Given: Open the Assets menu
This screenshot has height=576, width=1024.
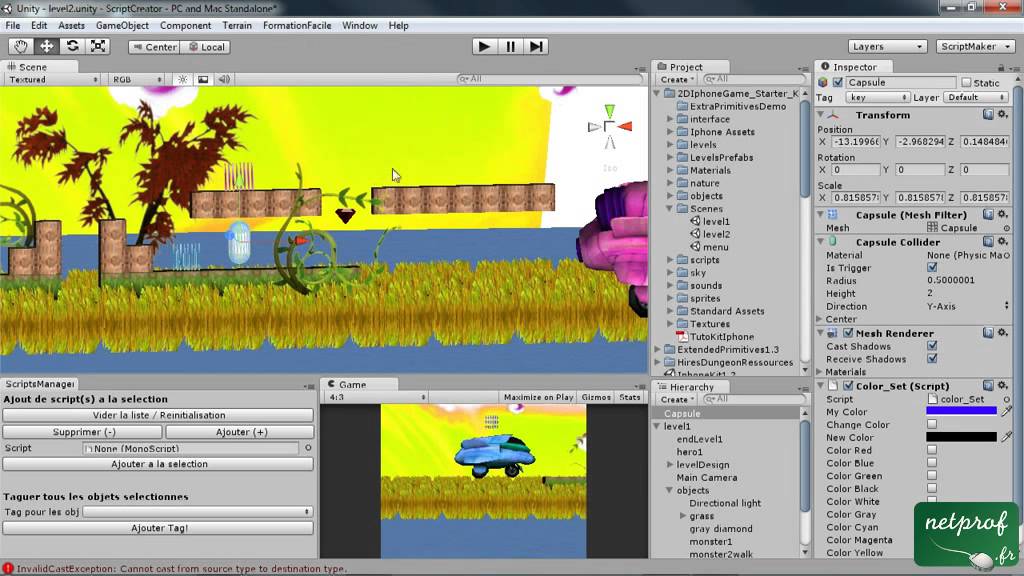Looking at the screenshot, I should (x=71, y=25).
